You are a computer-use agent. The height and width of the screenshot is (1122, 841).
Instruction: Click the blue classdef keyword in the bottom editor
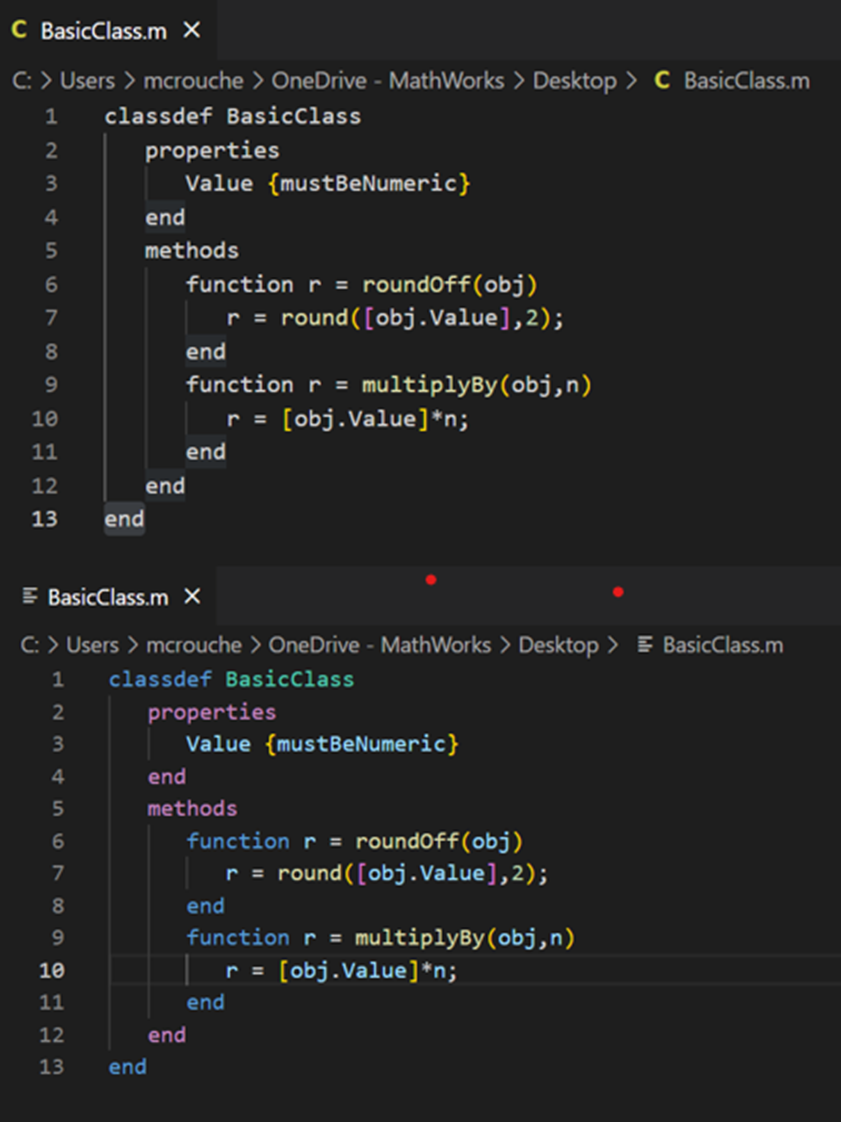160,680
